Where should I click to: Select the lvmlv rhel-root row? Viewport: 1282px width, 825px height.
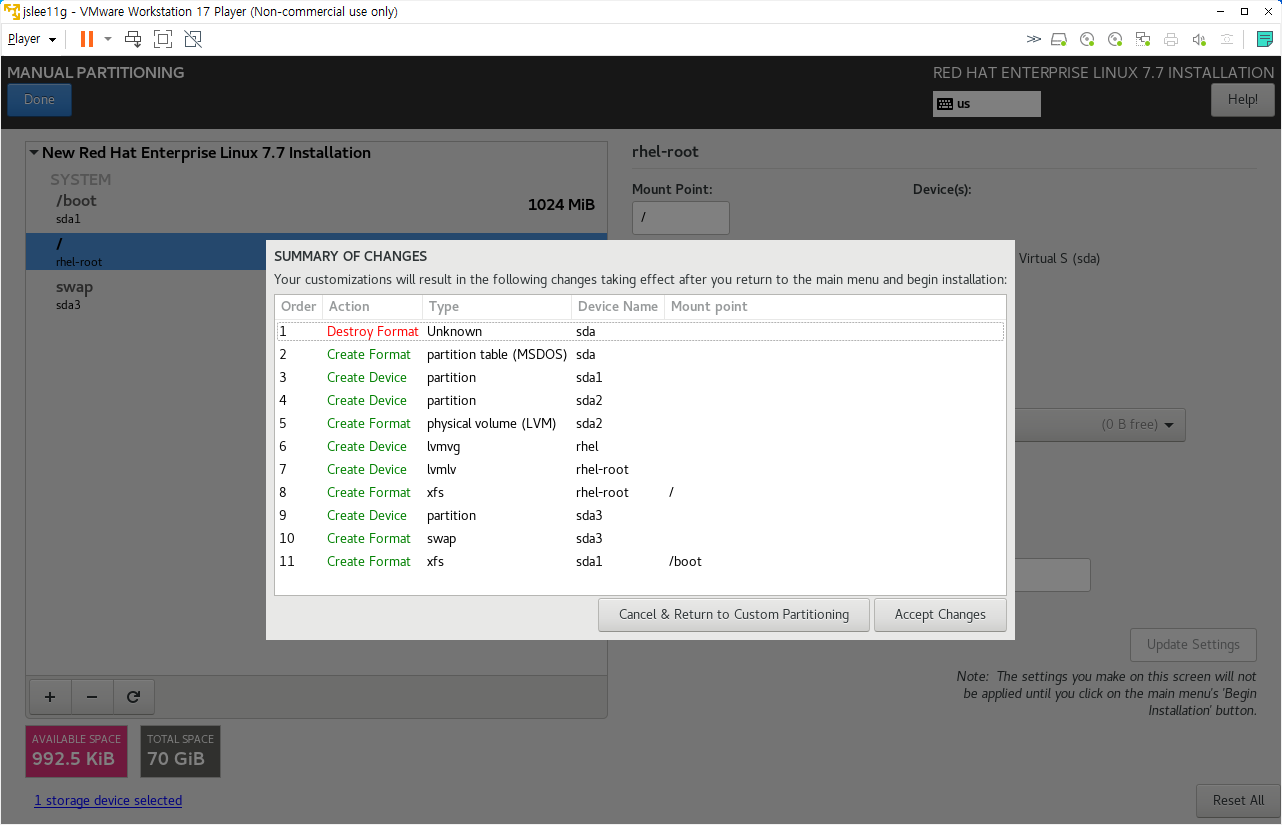coord(640,469)
